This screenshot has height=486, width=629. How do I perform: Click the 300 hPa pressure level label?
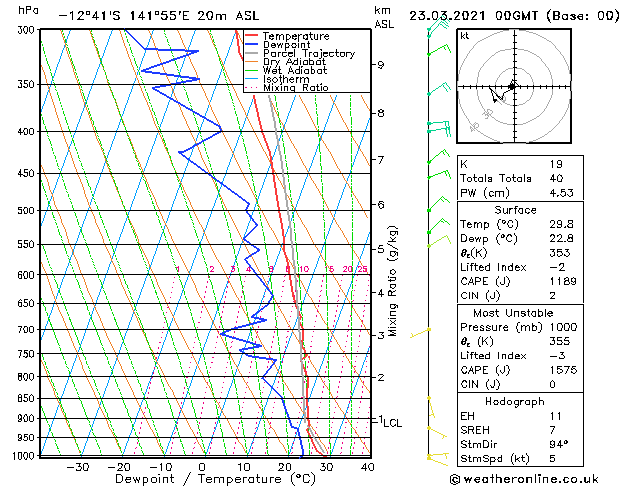point(28,30)
